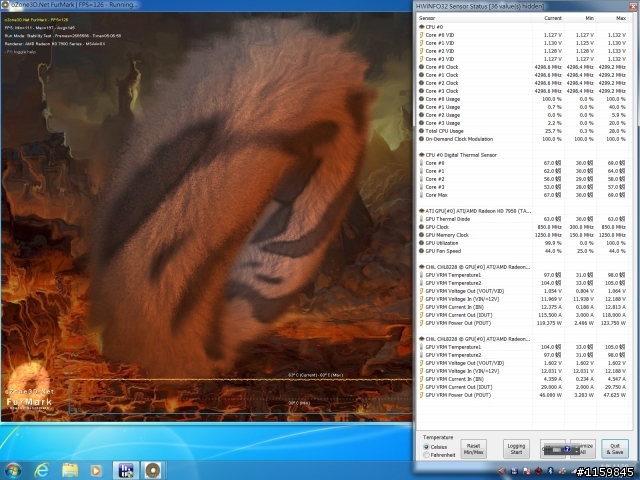Click the Sensor column header
This screenshot has height=480, width=640.
click(x=474, y=18)
